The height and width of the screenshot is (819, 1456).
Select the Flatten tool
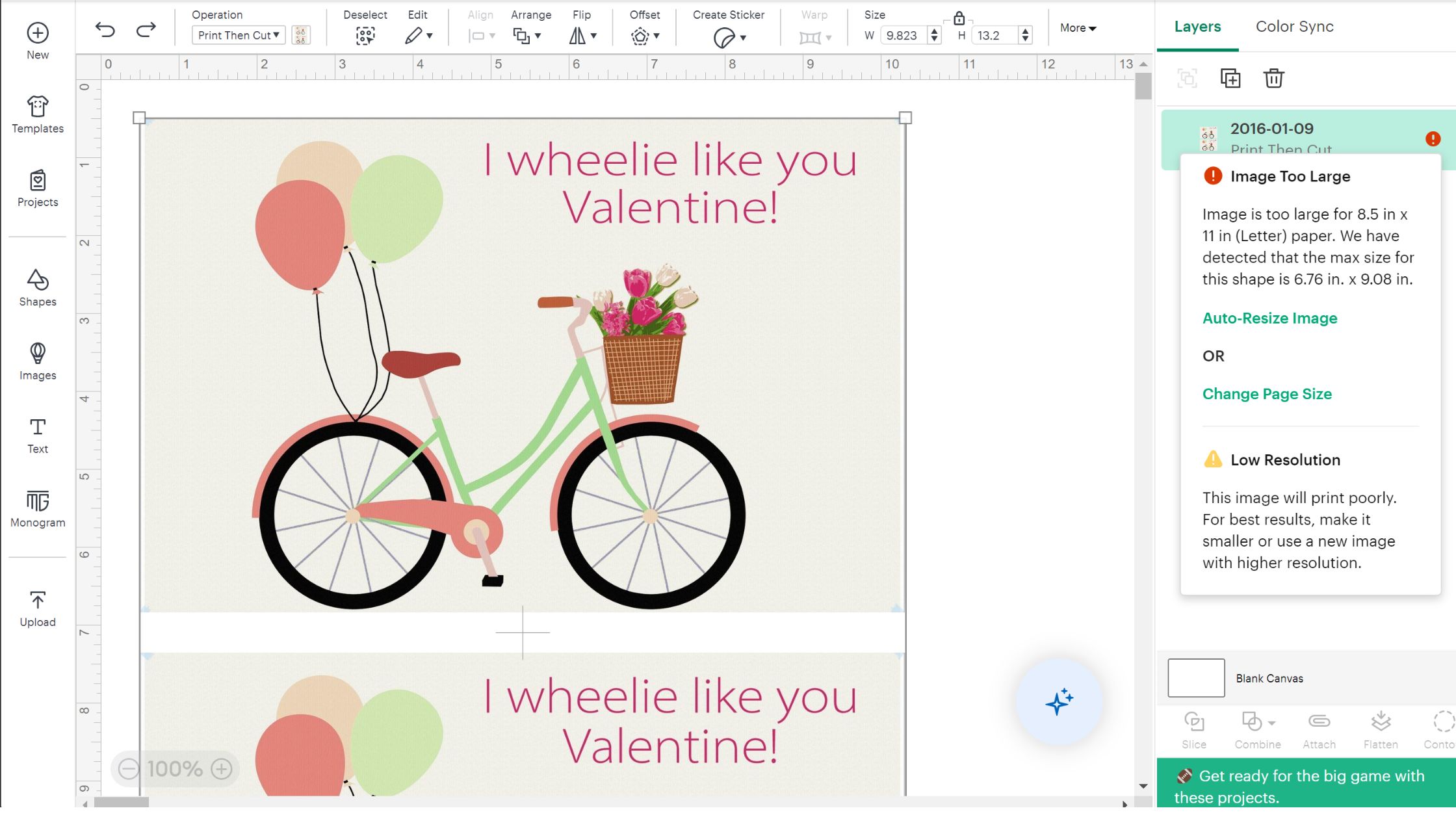pos(1381,728)
